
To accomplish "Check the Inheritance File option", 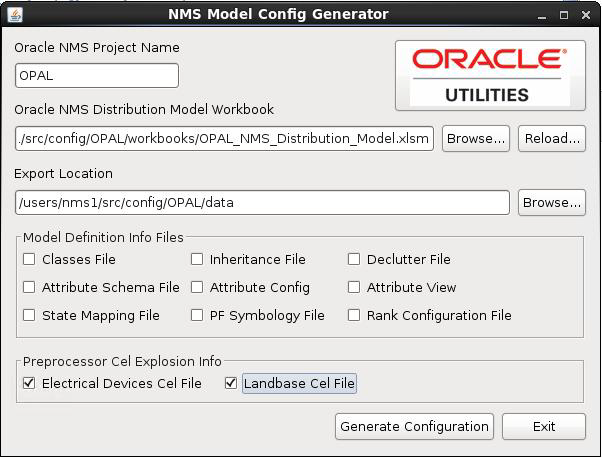I will (x=197, y=259).
